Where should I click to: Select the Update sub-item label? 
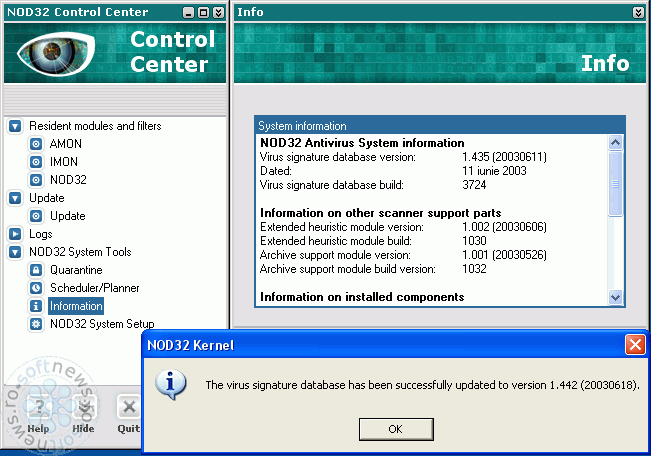[x=68, y=216]
